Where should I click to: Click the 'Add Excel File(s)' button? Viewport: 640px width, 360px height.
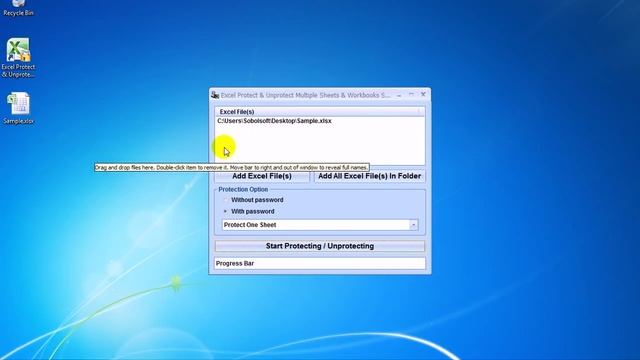(x=262, y=176)
